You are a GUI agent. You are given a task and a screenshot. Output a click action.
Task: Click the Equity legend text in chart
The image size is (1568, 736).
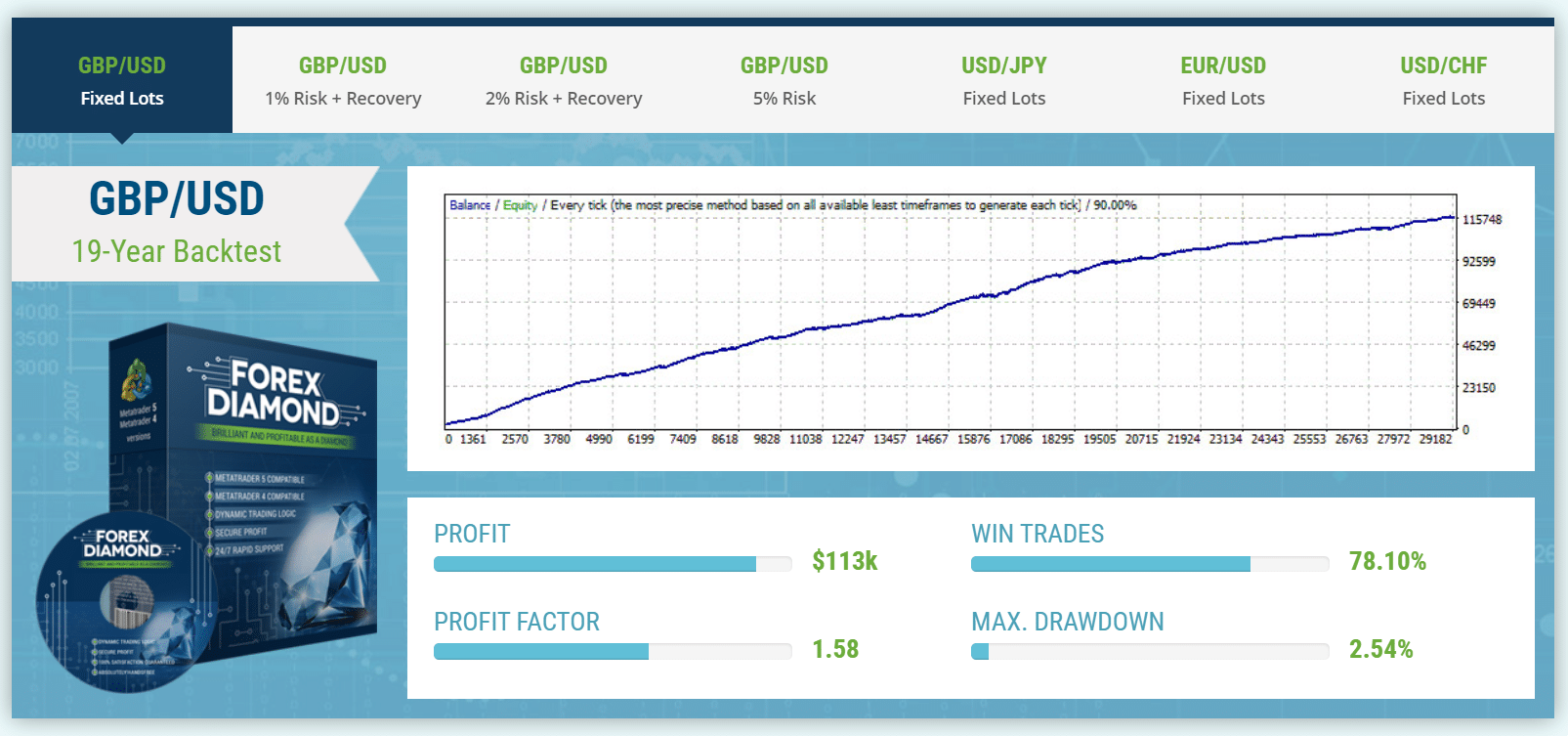pyautogui.click(x=521, y=205)
